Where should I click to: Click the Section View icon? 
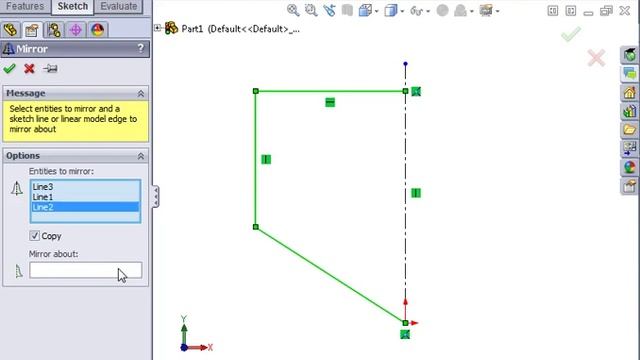pyautogui.click(x=347, y=10)
